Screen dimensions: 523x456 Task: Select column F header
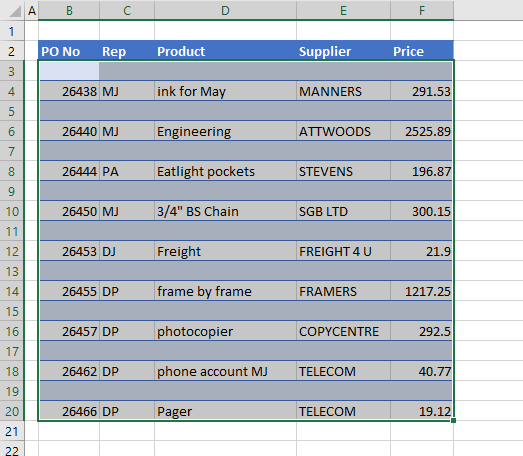[x=422, y=11]
